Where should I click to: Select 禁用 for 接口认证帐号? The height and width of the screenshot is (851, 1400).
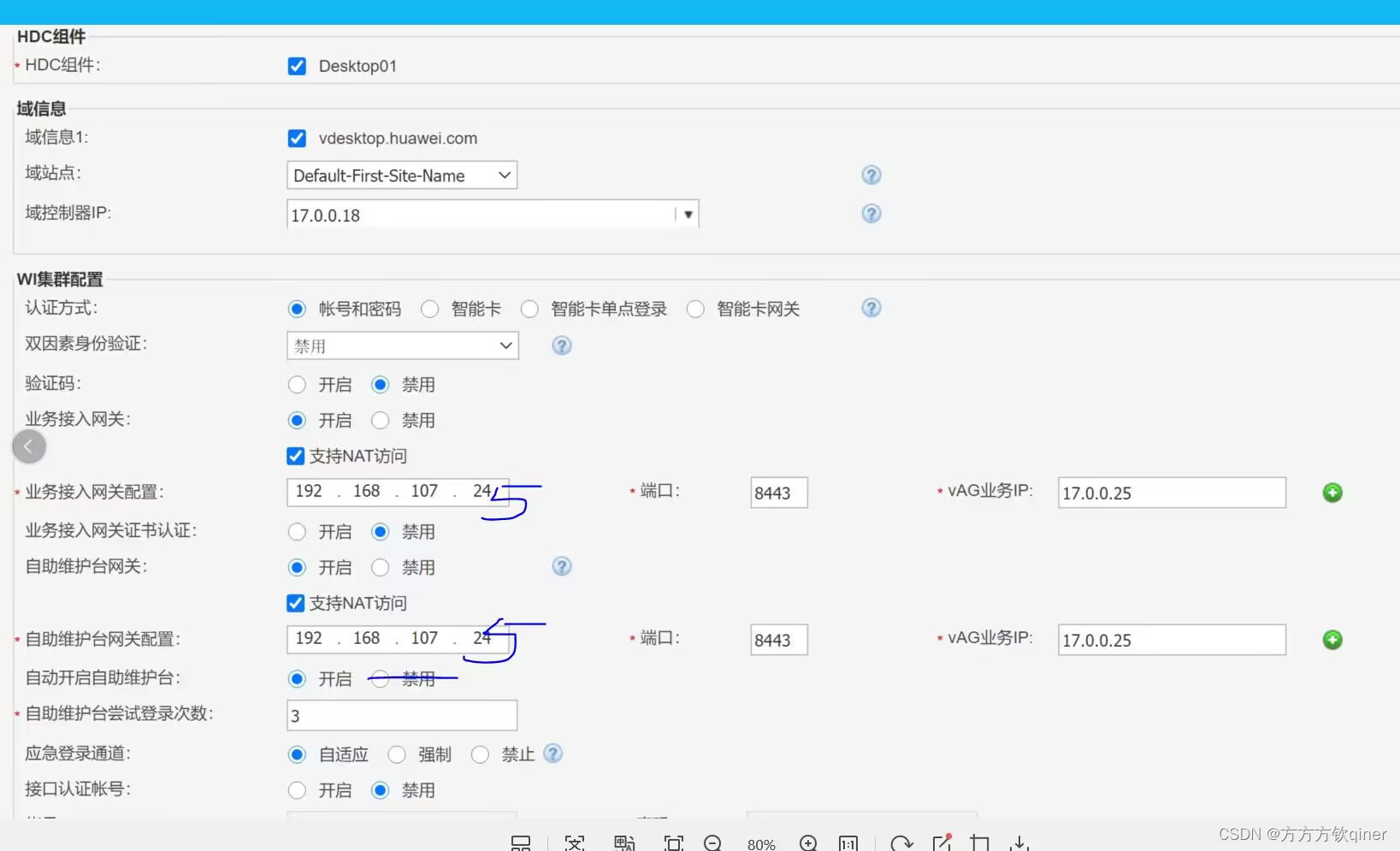pyautogui.click(x=380, y=790)
